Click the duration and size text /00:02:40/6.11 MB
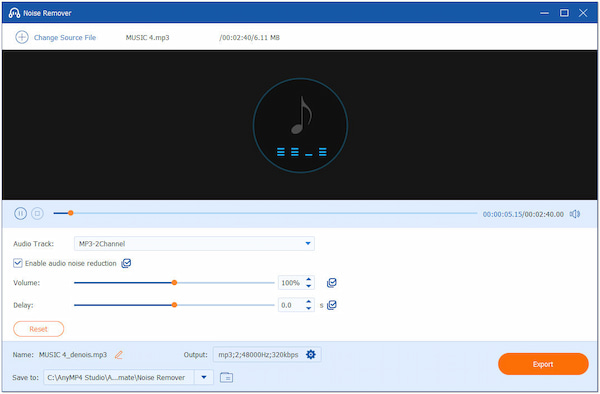 [249, 37]
